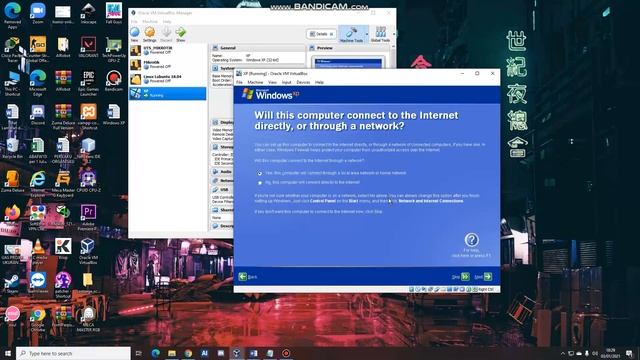Select the first powered-off VM in the list
640x360 pixels.
(x=167, y=50)
